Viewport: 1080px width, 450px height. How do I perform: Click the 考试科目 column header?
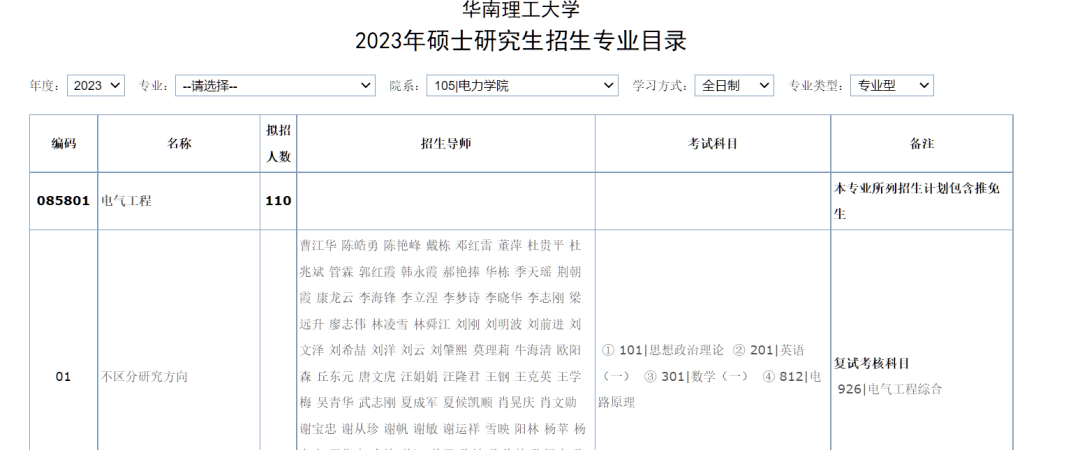(713, 143)
